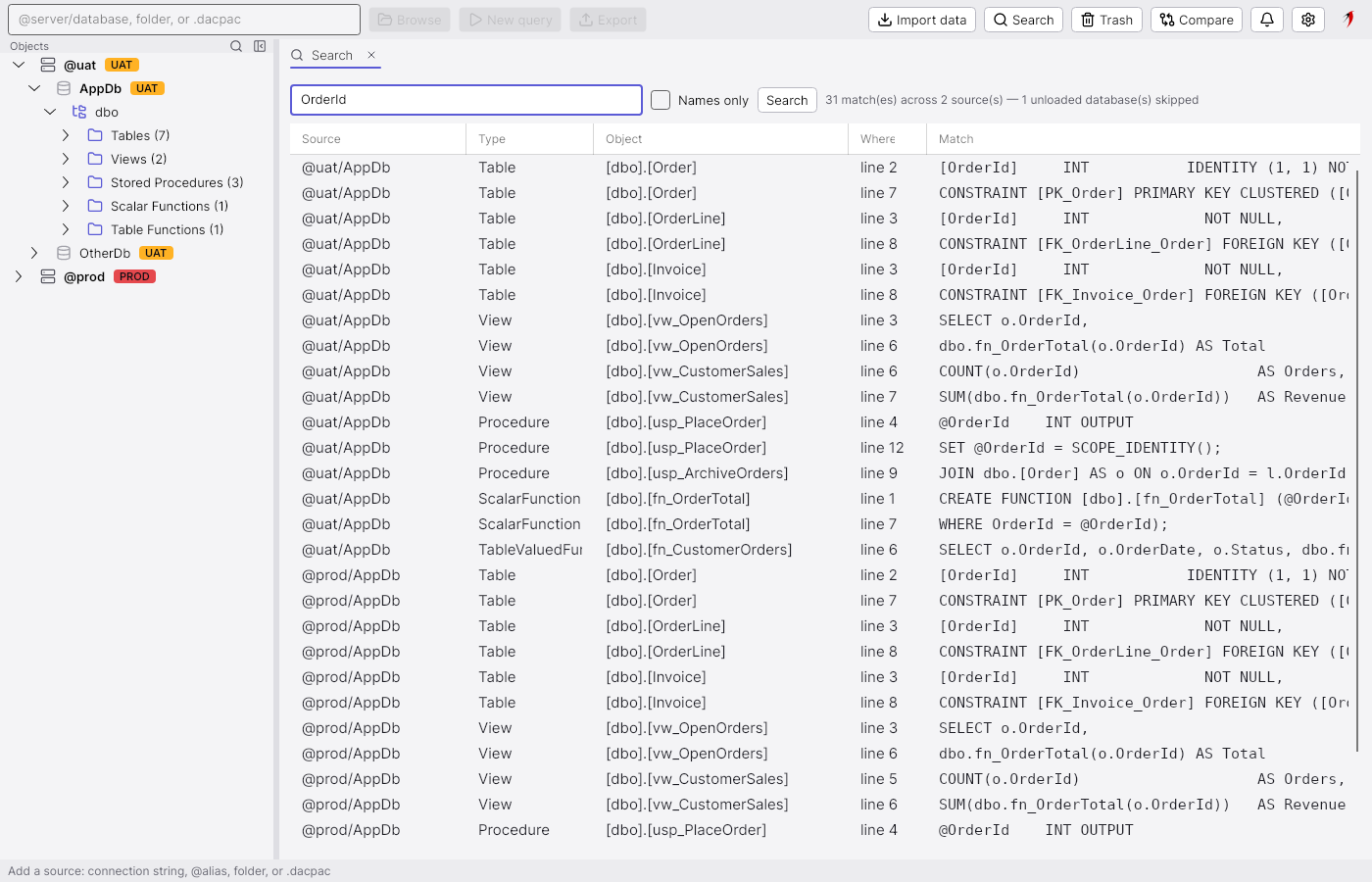Screen dimensions: 1372x882
Task: Collapse the AppDb database node
Action: 34,88
